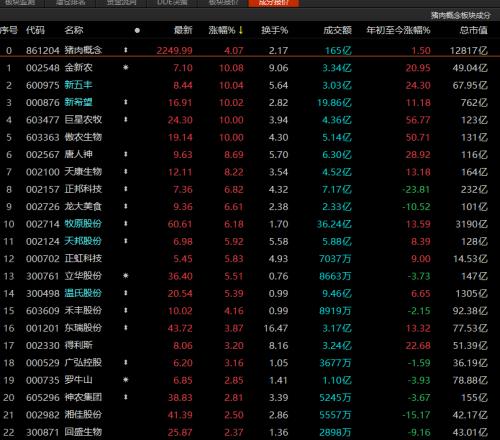Click the marker icon beside 新希望
Screen dimensions: 500x440
(126, 102)
